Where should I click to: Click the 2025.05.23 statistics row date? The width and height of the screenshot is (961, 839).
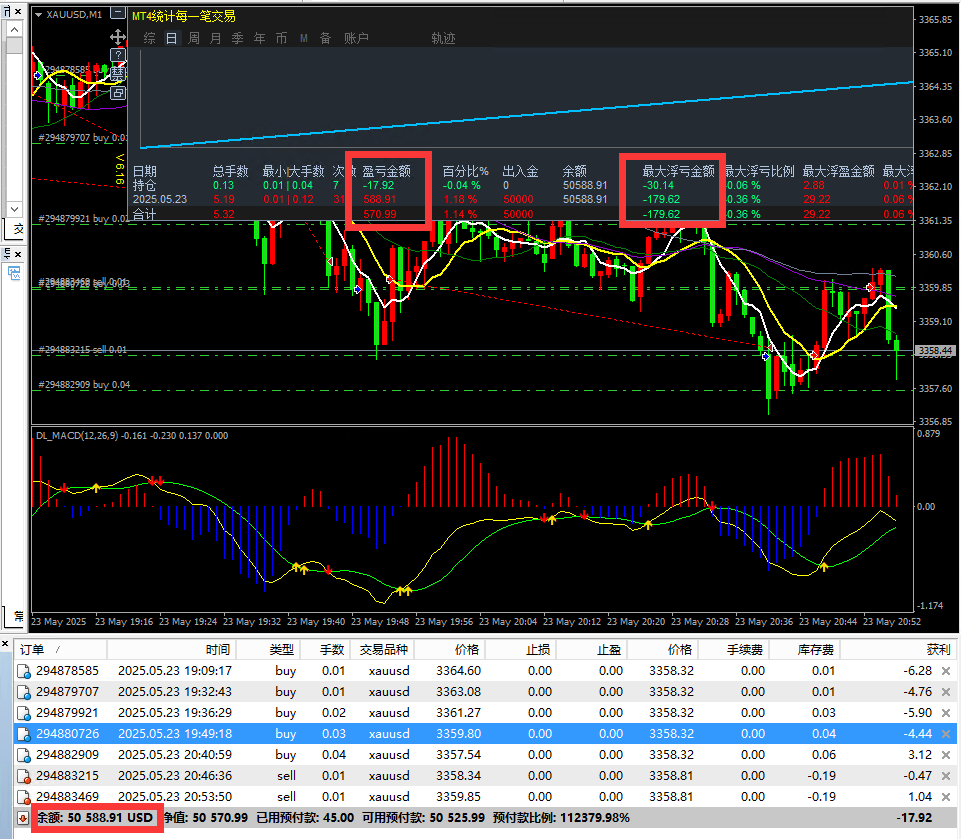pos(160,199)
